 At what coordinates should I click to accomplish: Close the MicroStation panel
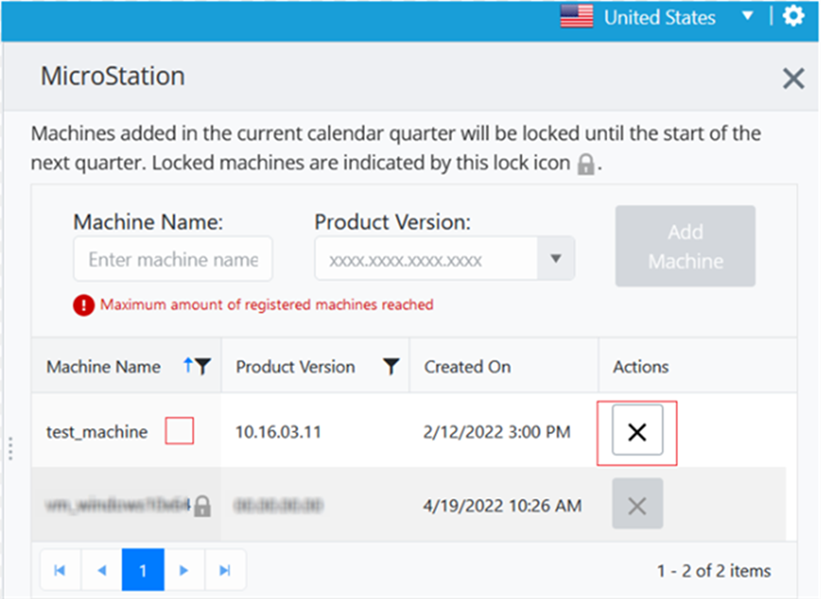[793, 79]
